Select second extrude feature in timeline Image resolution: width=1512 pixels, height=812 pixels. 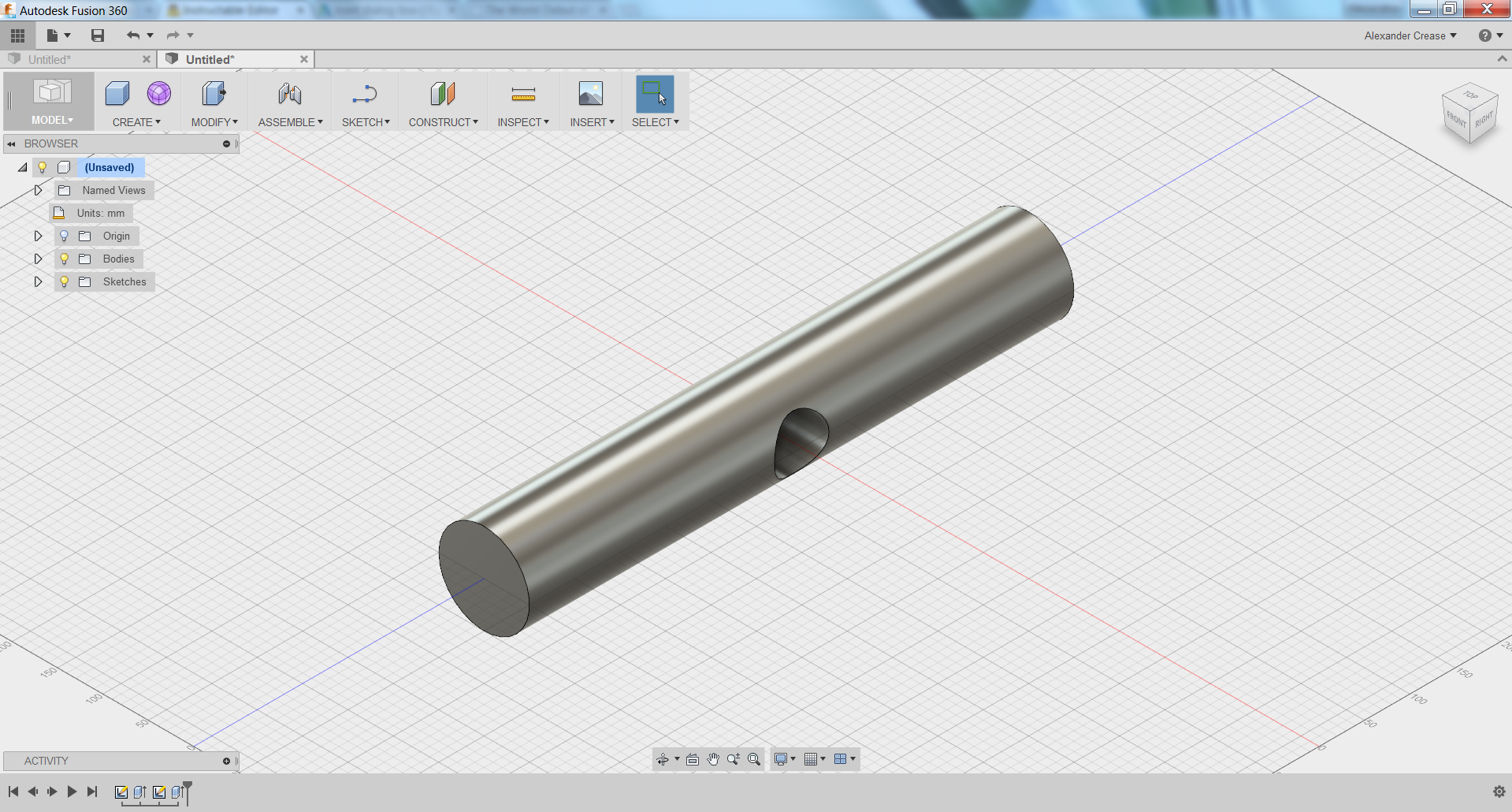click(177, 792)
